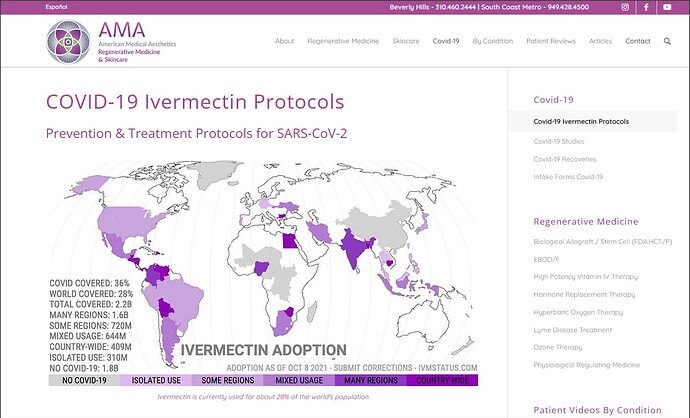
Task: Click the 'NO COVID-19: 1.8B' statistic
Action: 84,368
